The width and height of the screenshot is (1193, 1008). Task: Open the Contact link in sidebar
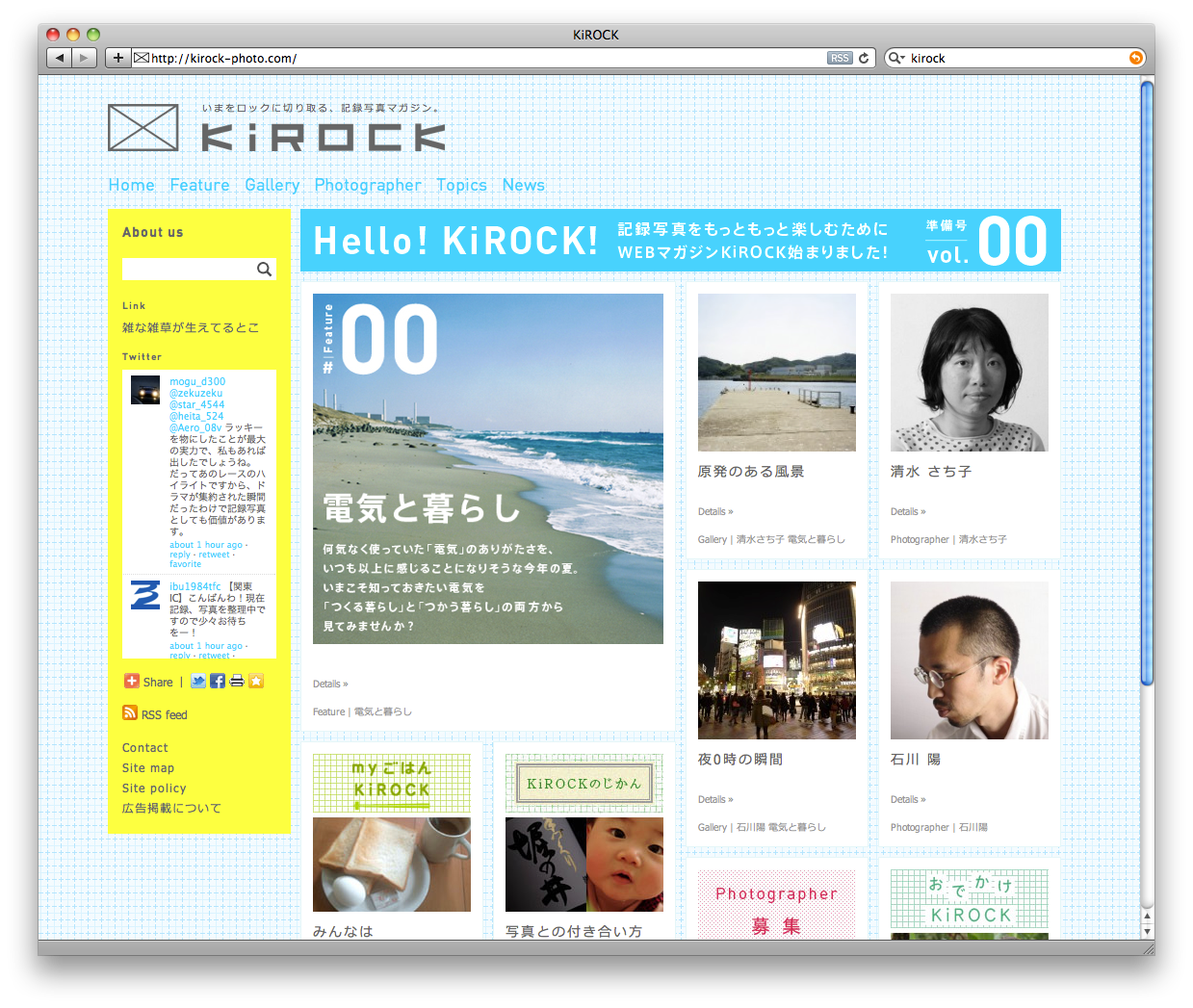pos(145,748)
